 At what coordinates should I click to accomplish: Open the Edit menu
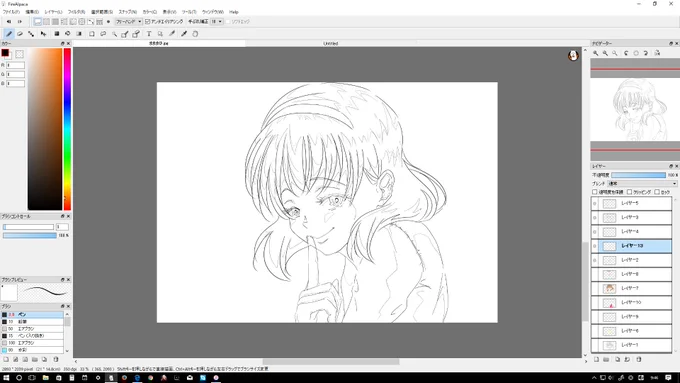32,12
